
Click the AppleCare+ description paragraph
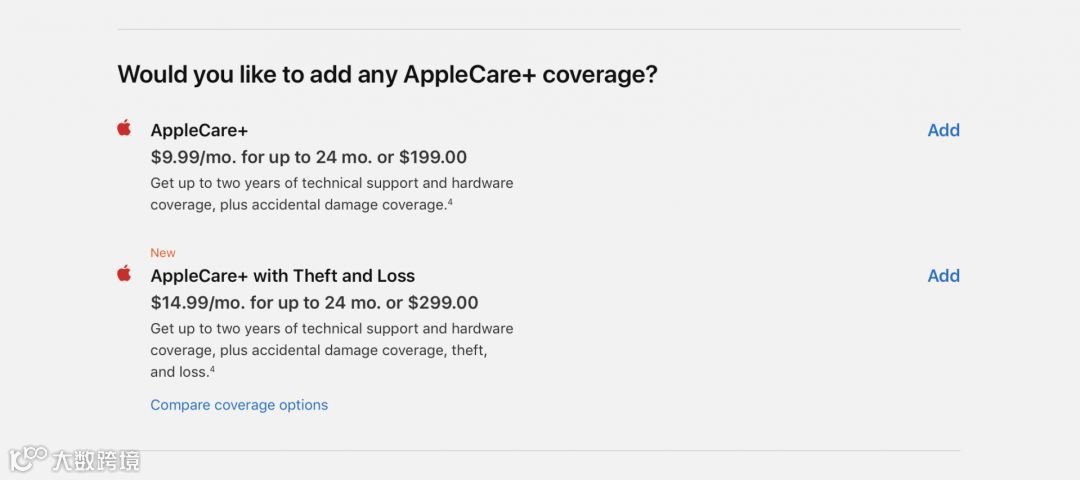click(331, 194)
